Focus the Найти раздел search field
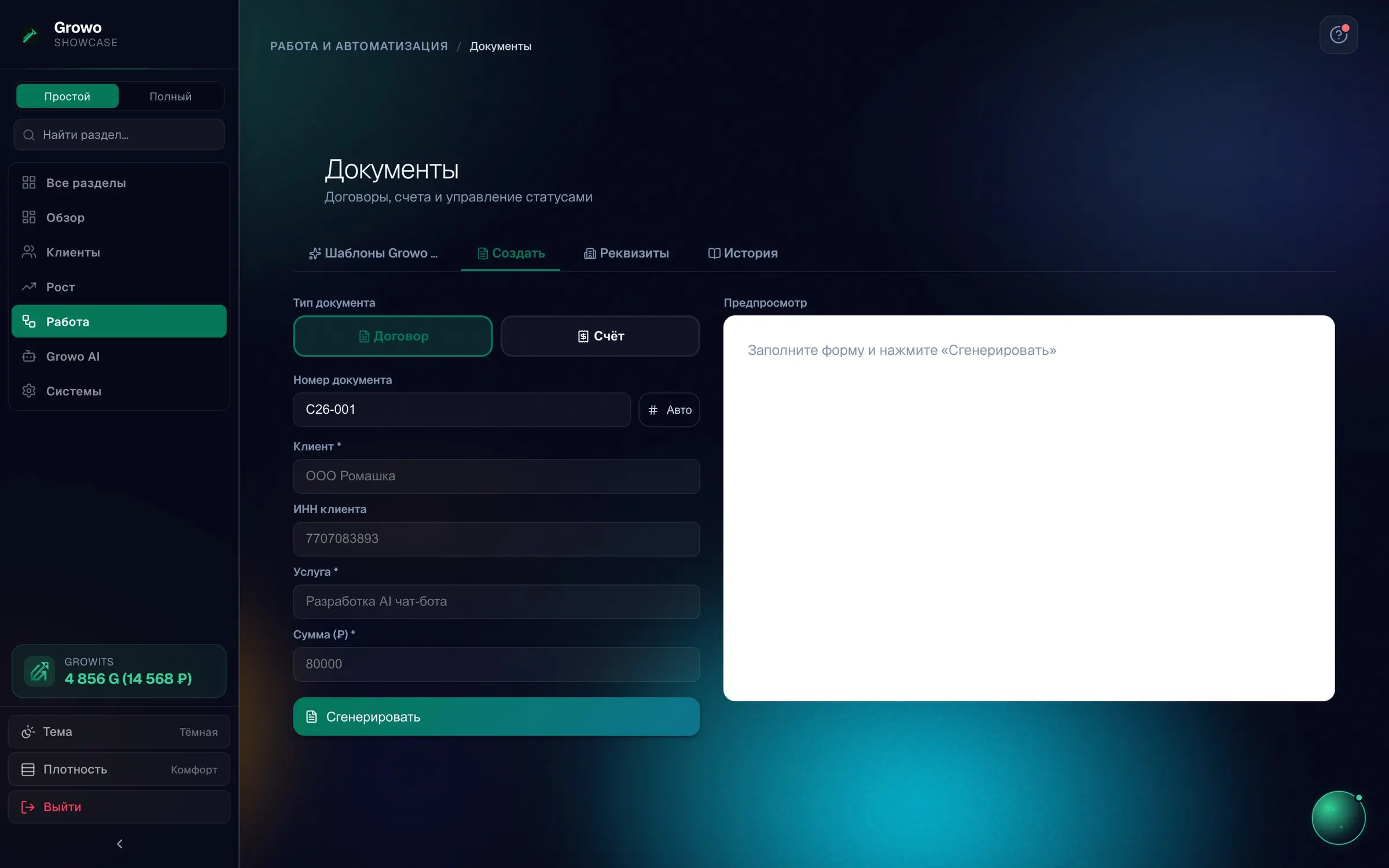Screen dimensions: 1389x868 [x=119, y=135]
